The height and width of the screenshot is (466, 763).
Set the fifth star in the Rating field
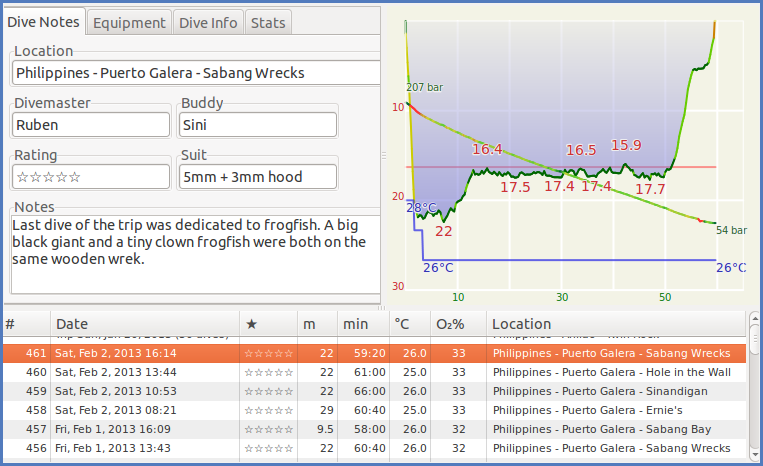[74, 177]
